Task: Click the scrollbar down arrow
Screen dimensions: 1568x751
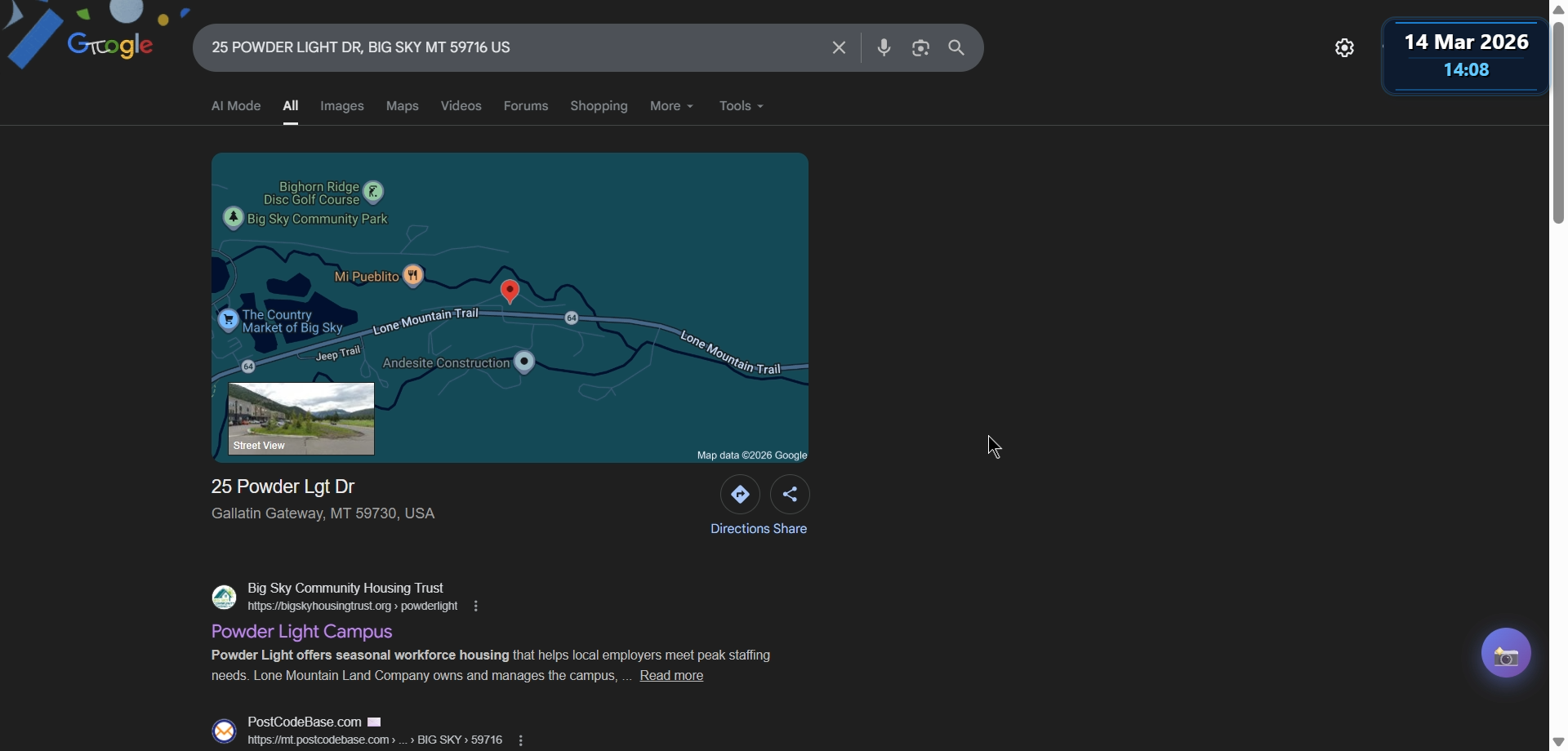Action: coord(1558,742)
